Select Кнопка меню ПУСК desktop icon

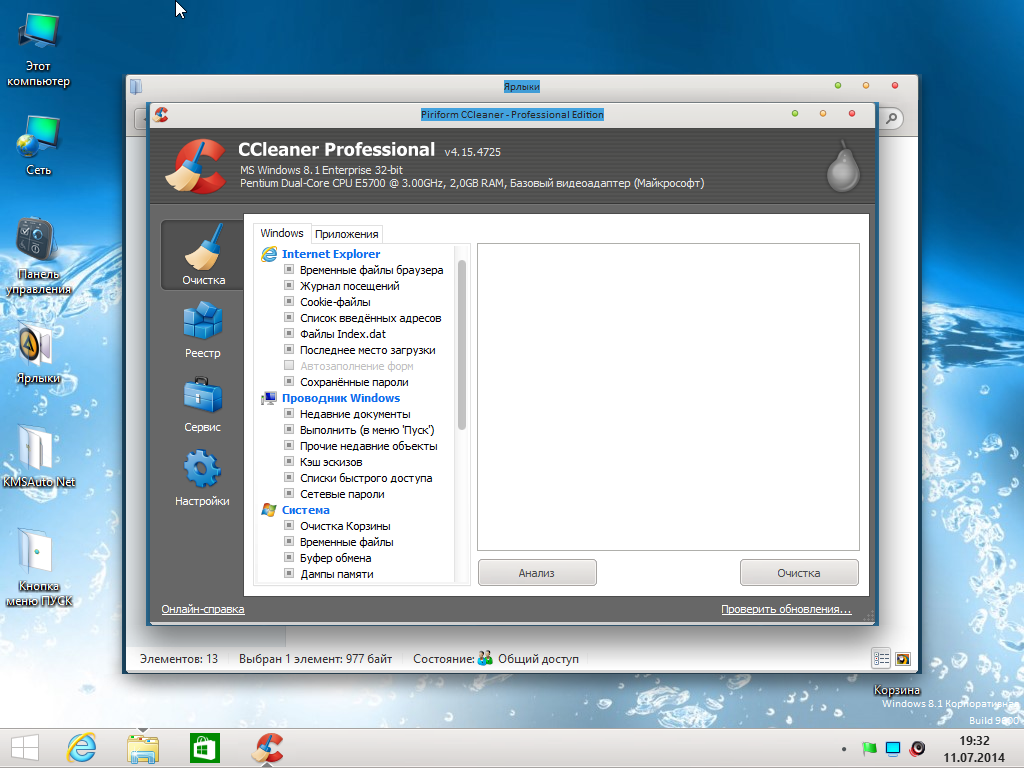coord(39,568)
